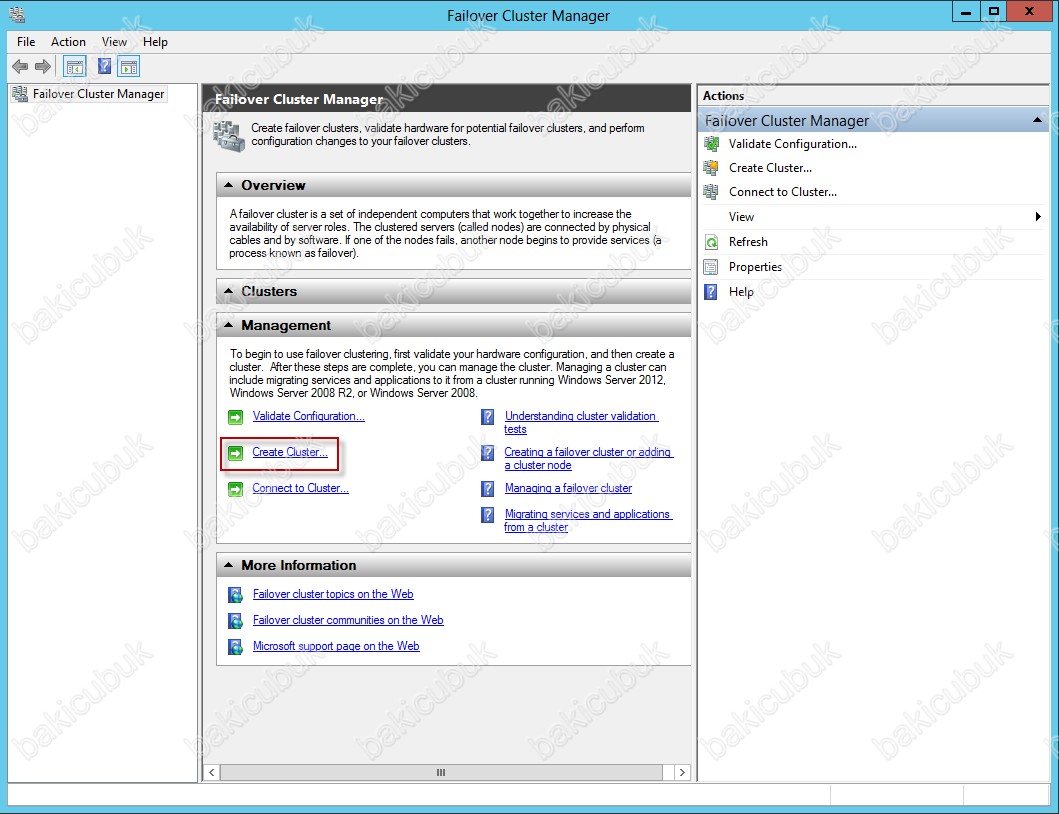Choose Properties in Actions pane
The height and width of the screenshot is (814, 1059).
coord(755,267)
